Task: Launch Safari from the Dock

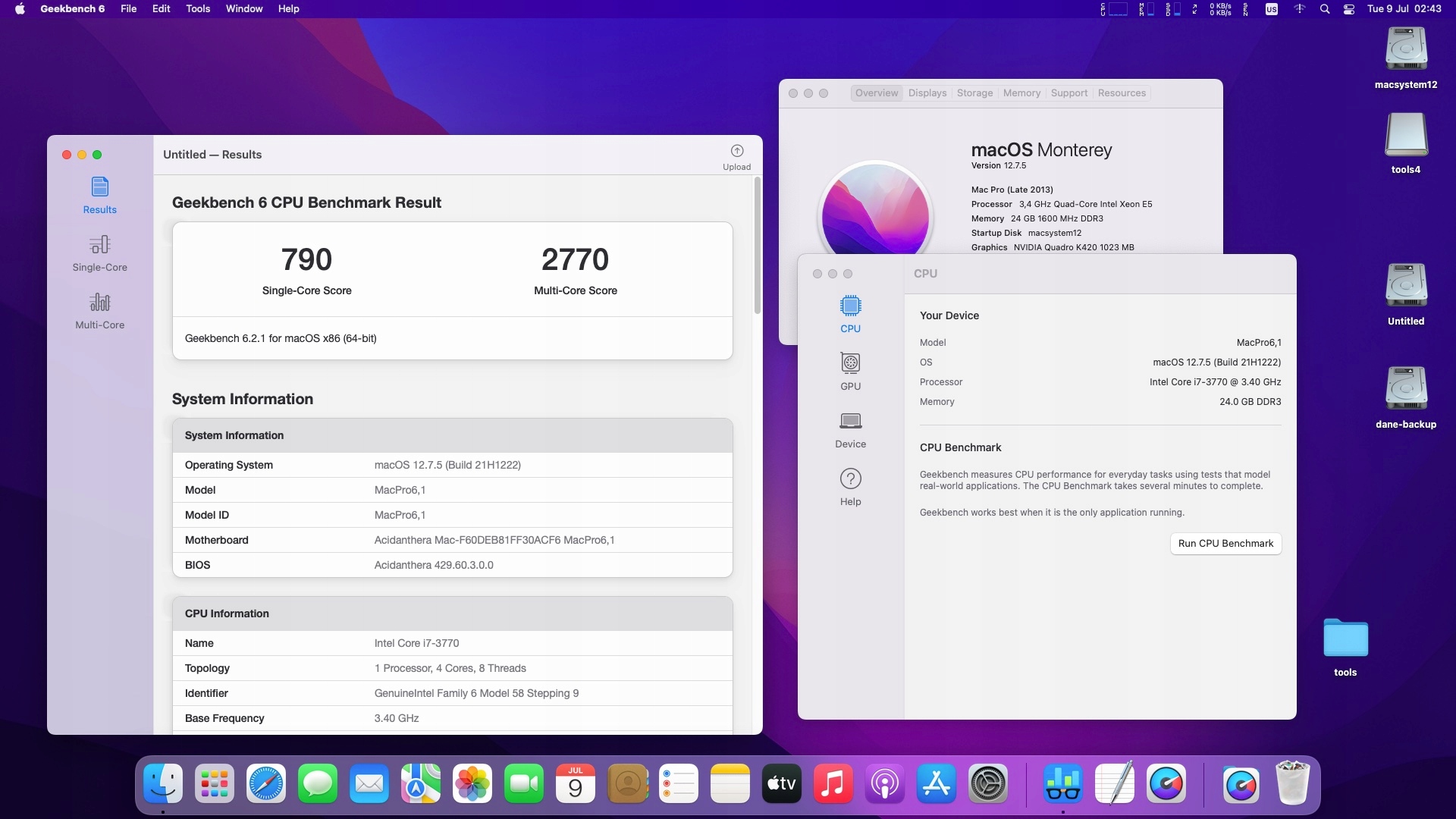Action: [x=266, y=784]
